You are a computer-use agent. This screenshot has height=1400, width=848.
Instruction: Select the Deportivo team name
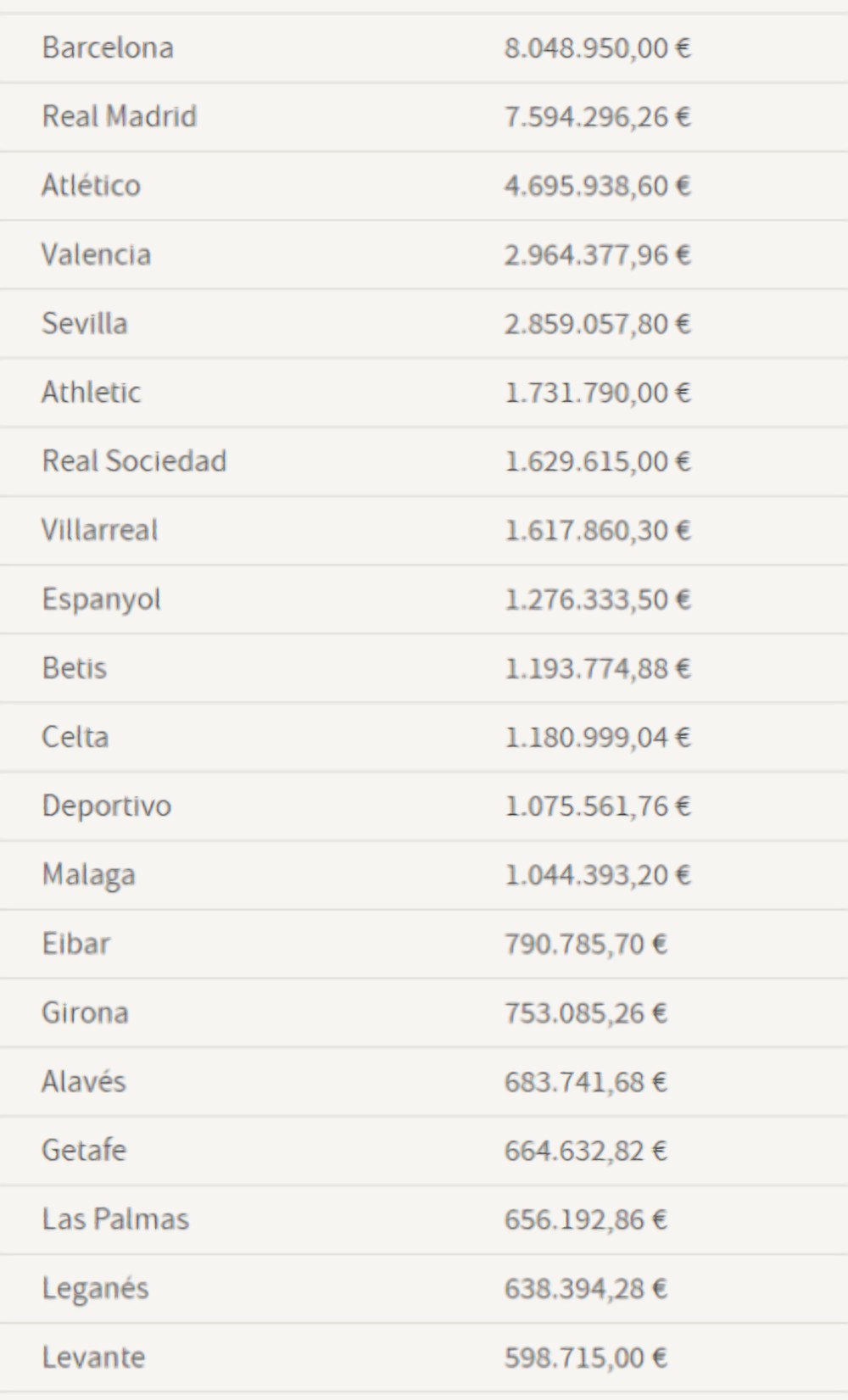[107, 806]
